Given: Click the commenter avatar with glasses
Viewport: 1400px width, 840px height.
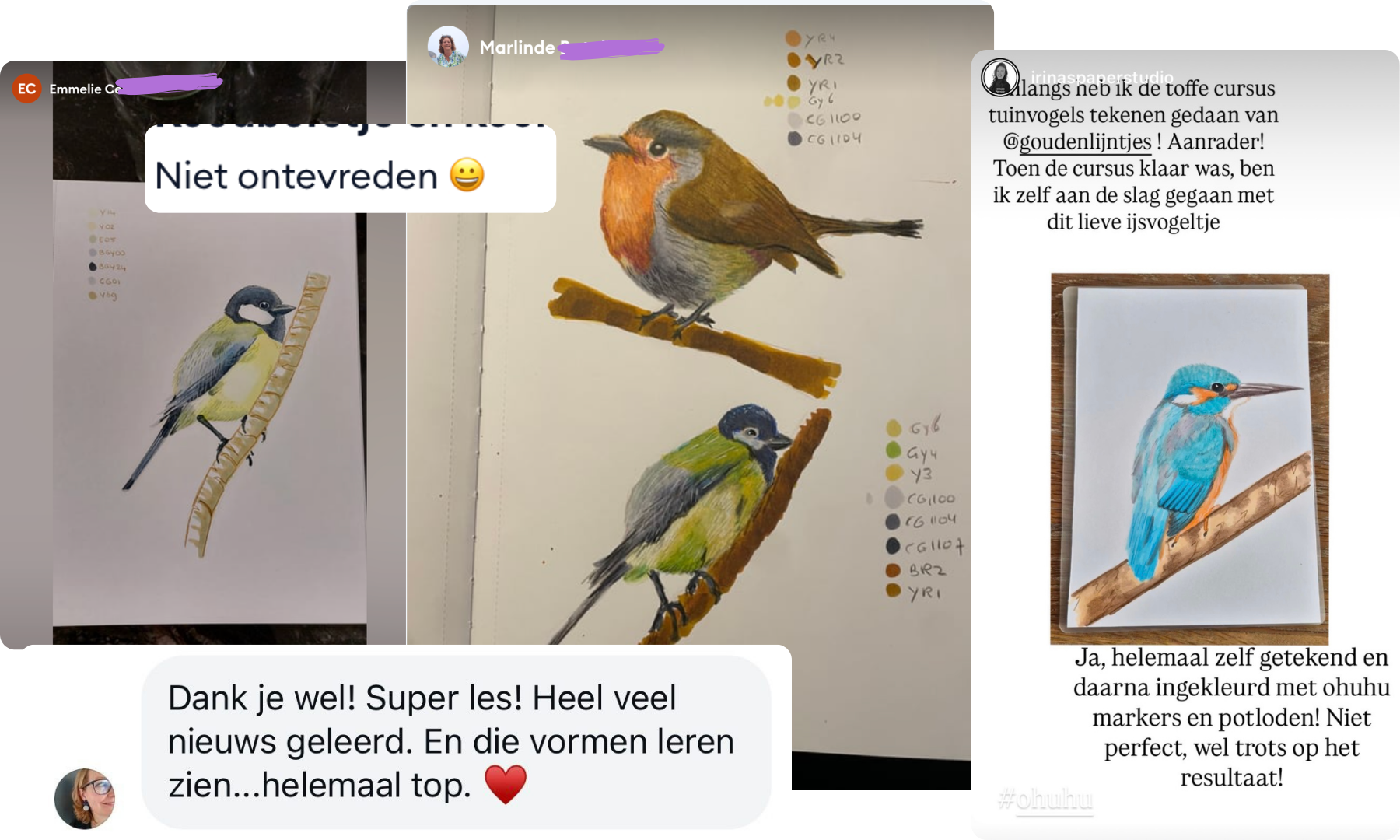Looking at the screenshot, I should coord(85,799).
